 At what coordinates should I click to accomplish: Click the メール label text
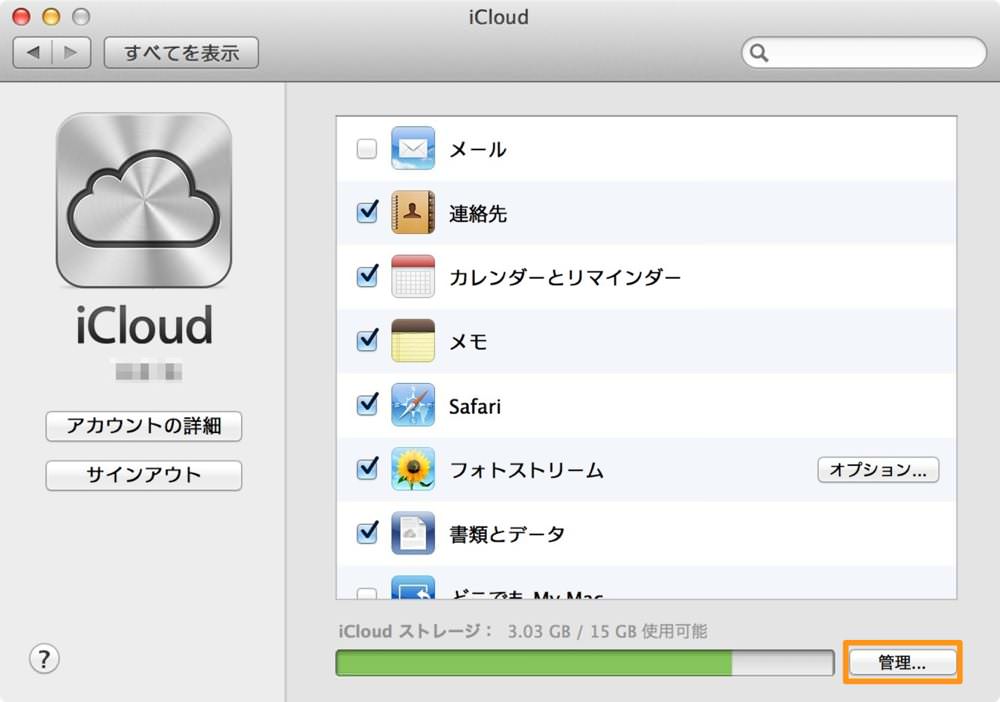coord(478,149)
